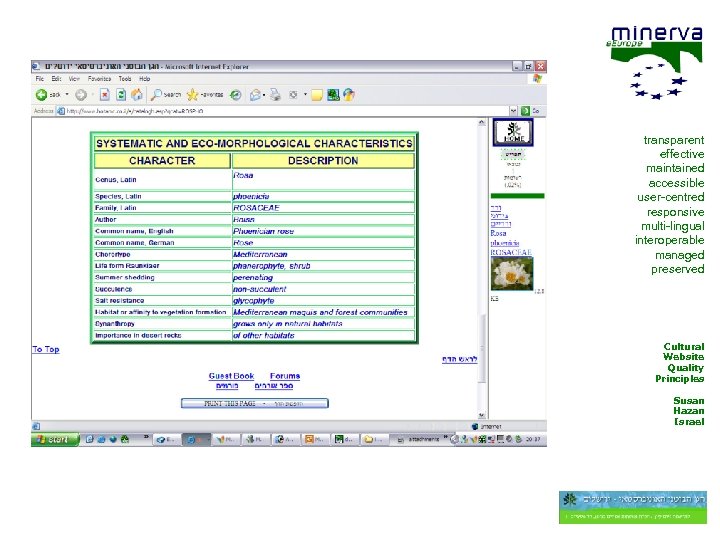Viewport: 720px width, 540px height.
Task: Click the 'phanerophyte, shrub' cell
Action: [323, 266]
